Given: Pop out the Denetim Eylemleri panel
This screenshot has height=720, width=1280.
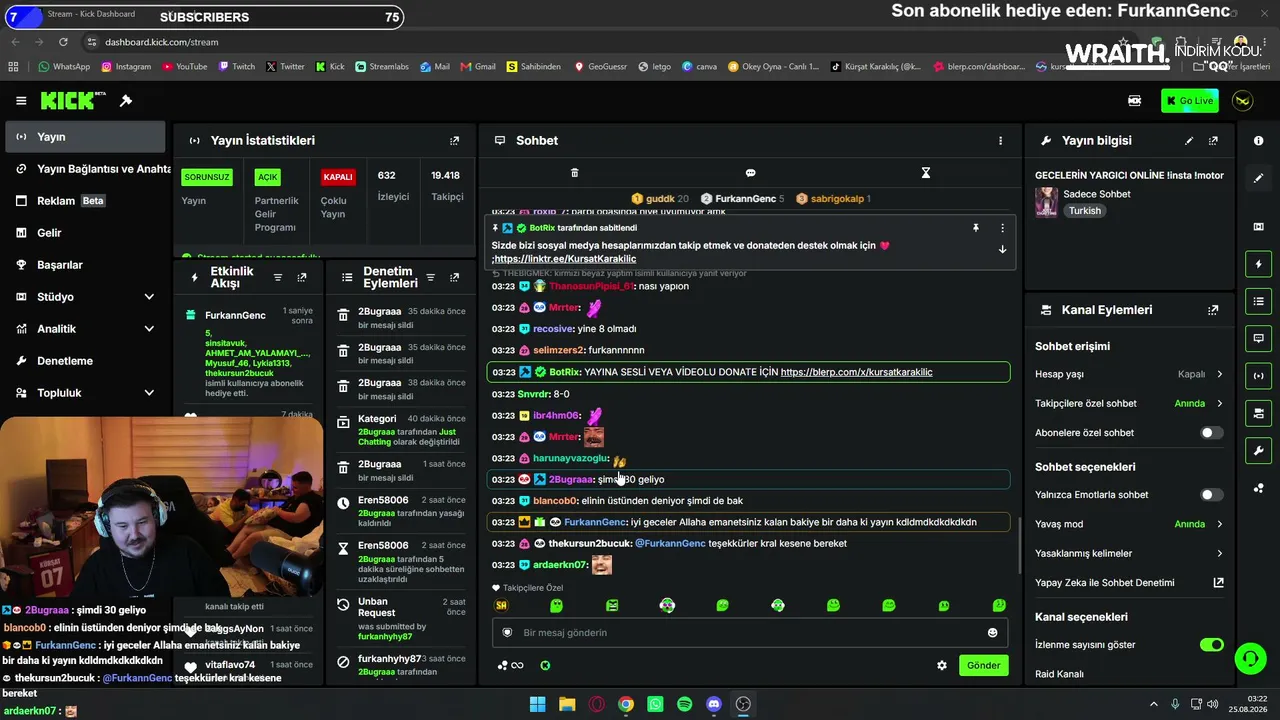Looking at the screenshot, I should (454, 277).
